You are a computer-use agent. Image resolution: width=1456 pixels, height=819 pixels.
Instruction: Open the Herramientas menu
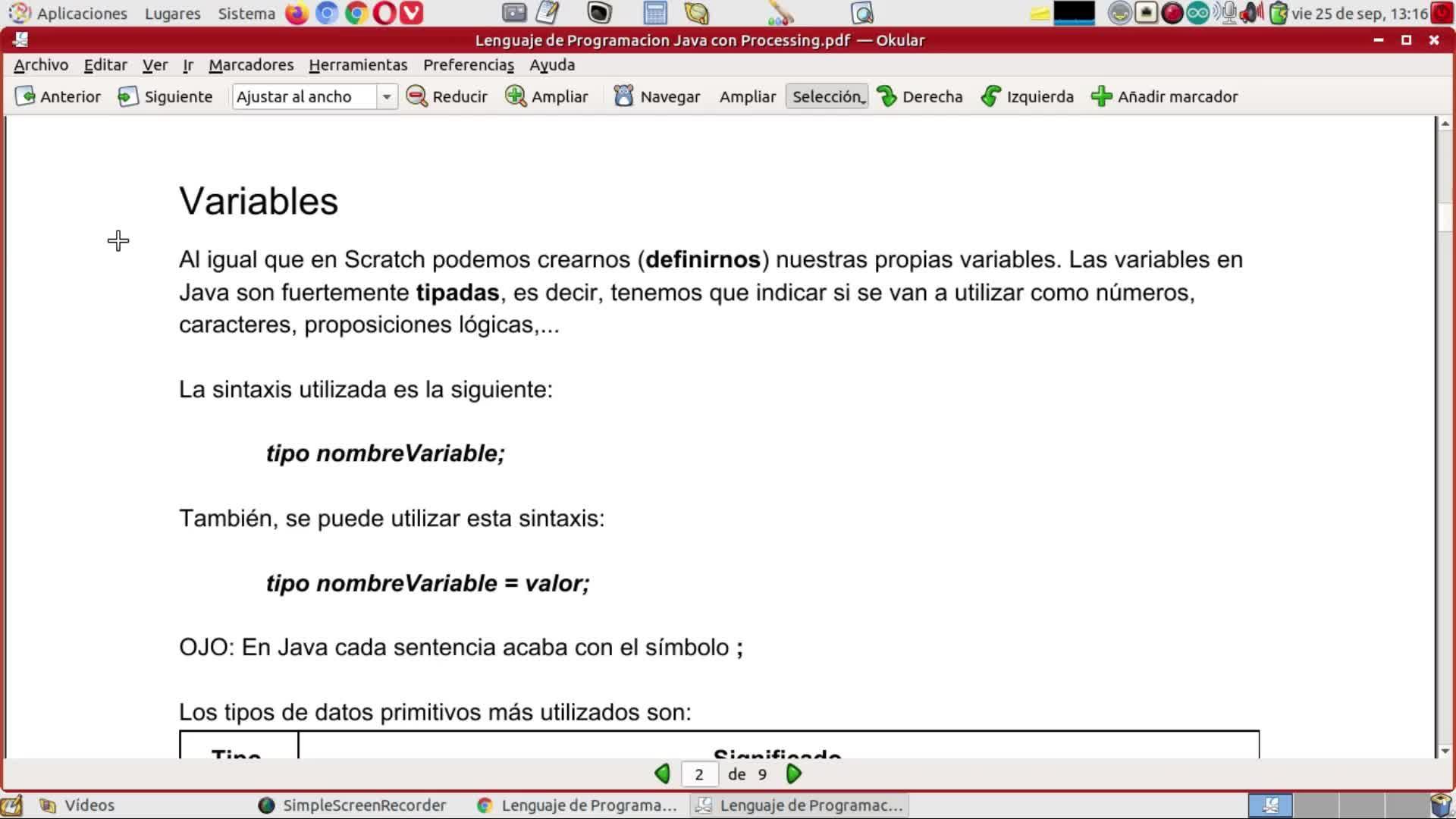tap(358, 65)
